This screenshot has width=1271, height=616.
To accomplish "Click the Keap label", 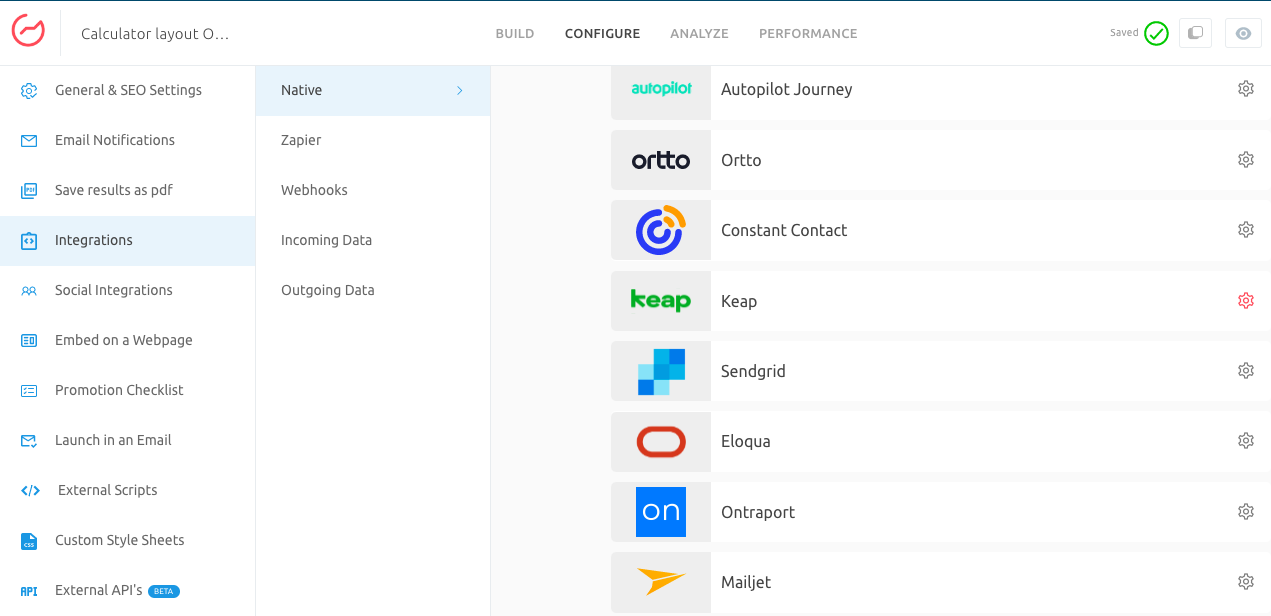I will tap(739, 301).
